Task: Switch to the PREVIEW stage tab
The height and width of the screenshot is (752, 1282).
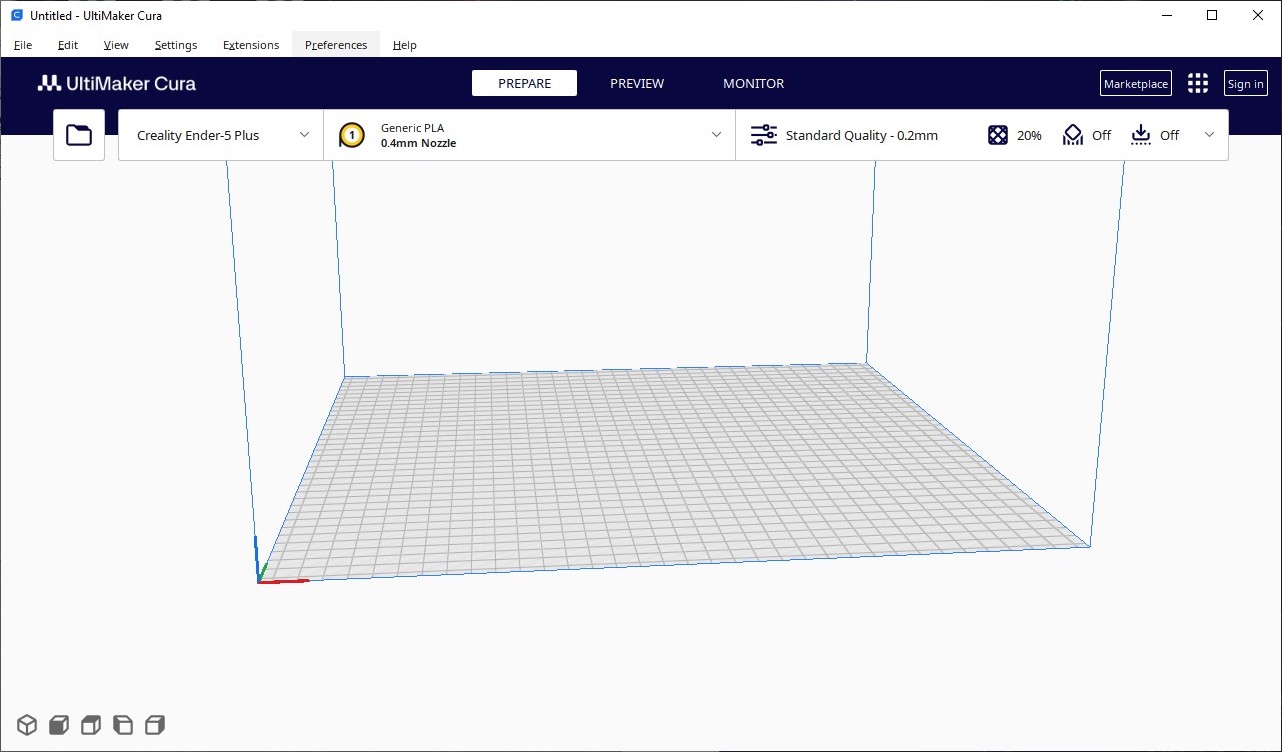Action: (637, 84)
